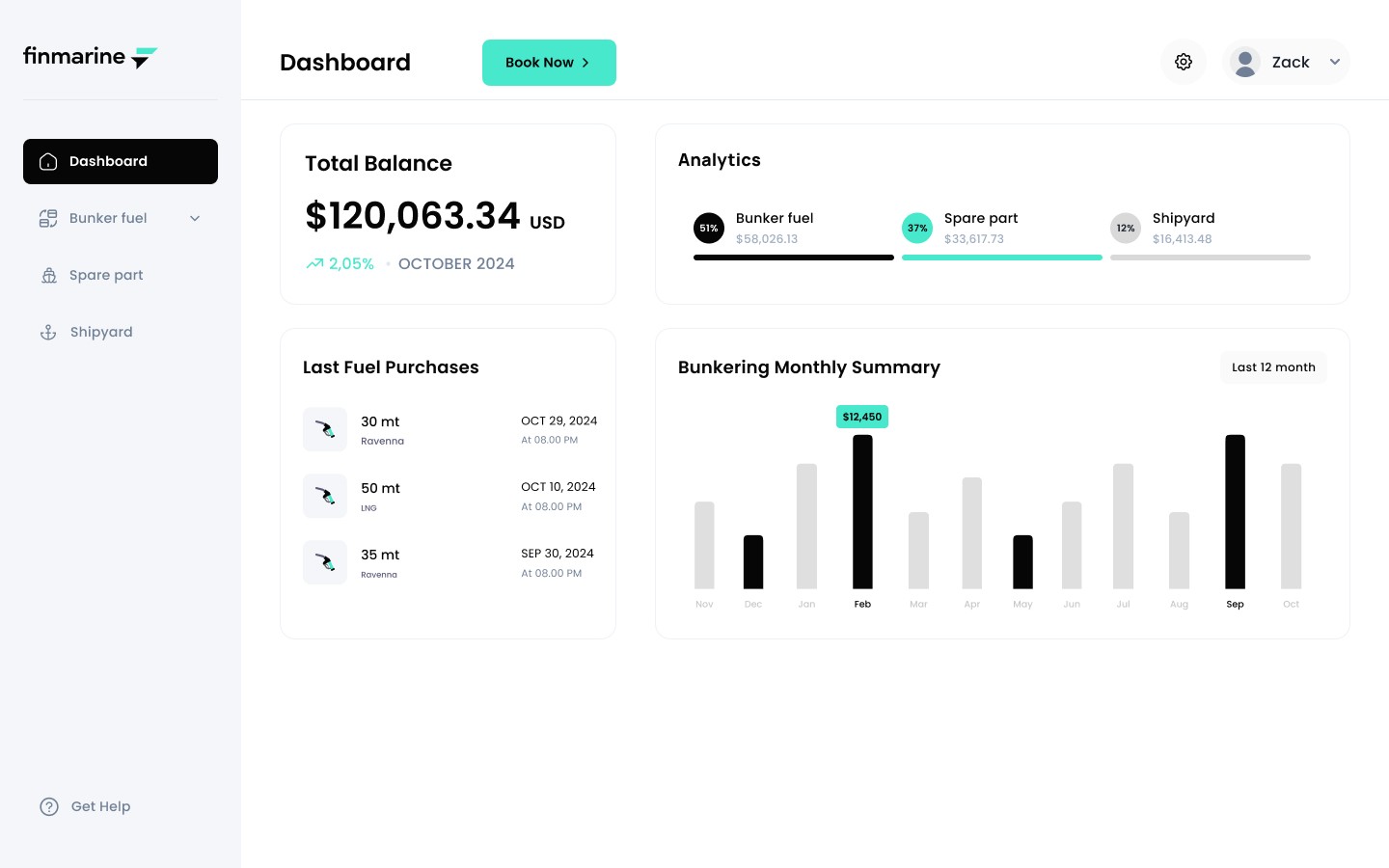Go to Dashboard in the sidebar
Image resolution: width=1389 pixels, height=868 pixels.
121,161
